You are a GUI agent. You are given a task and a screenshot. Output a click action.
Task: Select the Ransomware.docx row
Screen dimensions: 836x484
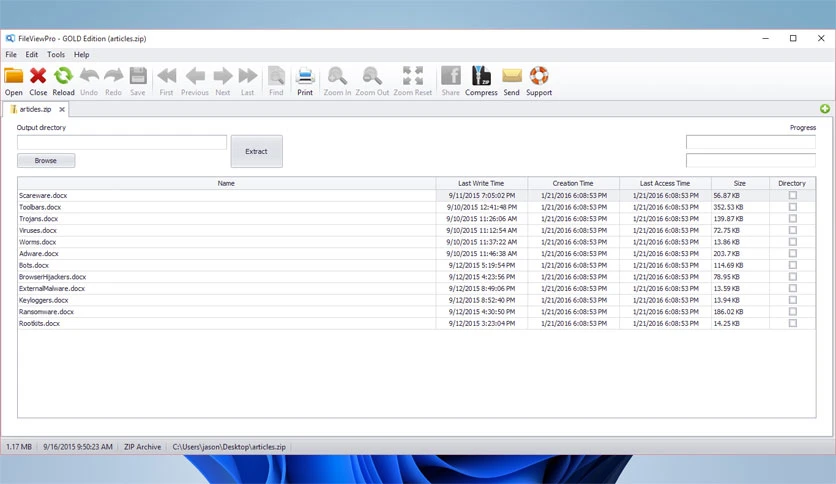tap(416, 312)
